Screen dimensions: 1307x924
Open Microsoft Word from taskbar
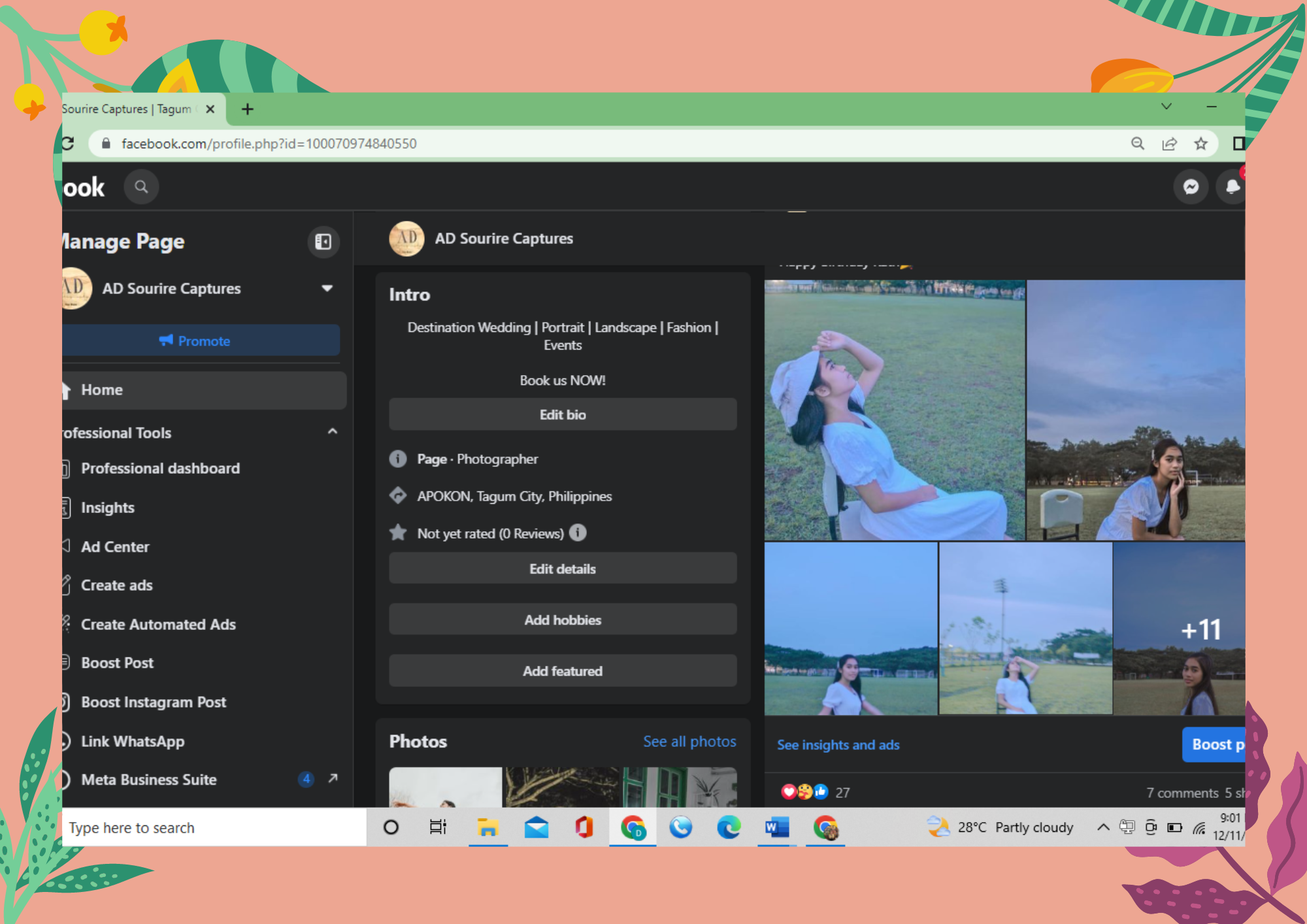[776, 827]
